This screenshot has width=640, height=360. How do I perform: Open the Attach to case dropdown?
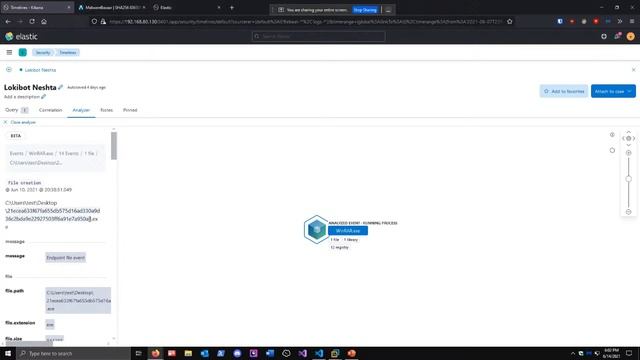tap(613, 91)
